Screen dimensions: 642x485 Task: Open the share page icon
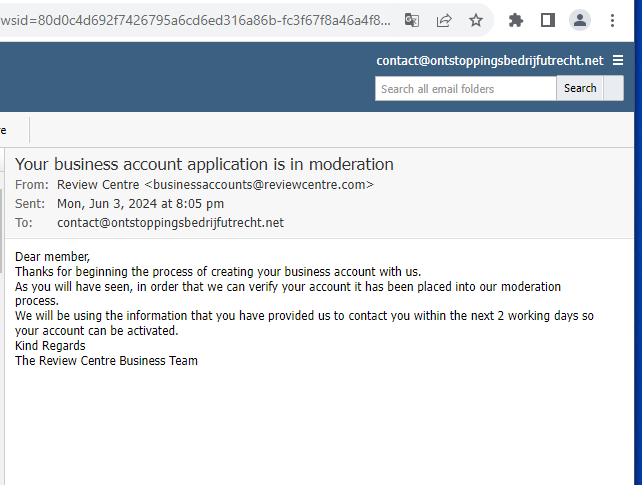[444, 20]
